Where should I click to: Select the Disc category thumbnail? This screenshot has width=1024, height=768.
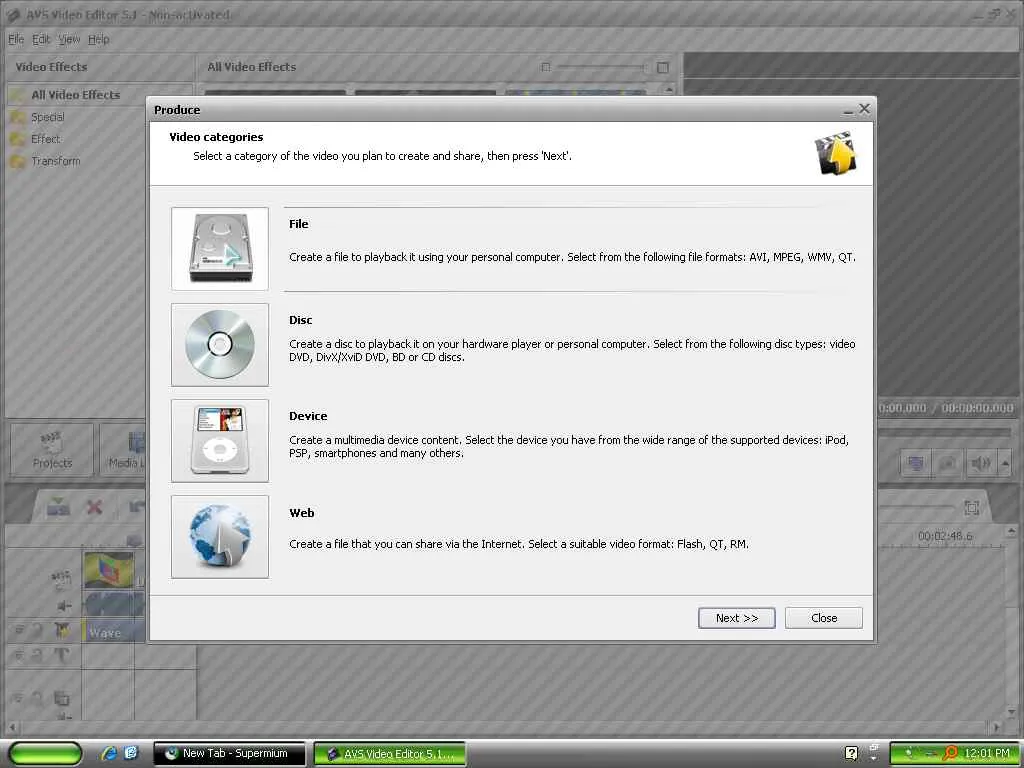point(220,345)
